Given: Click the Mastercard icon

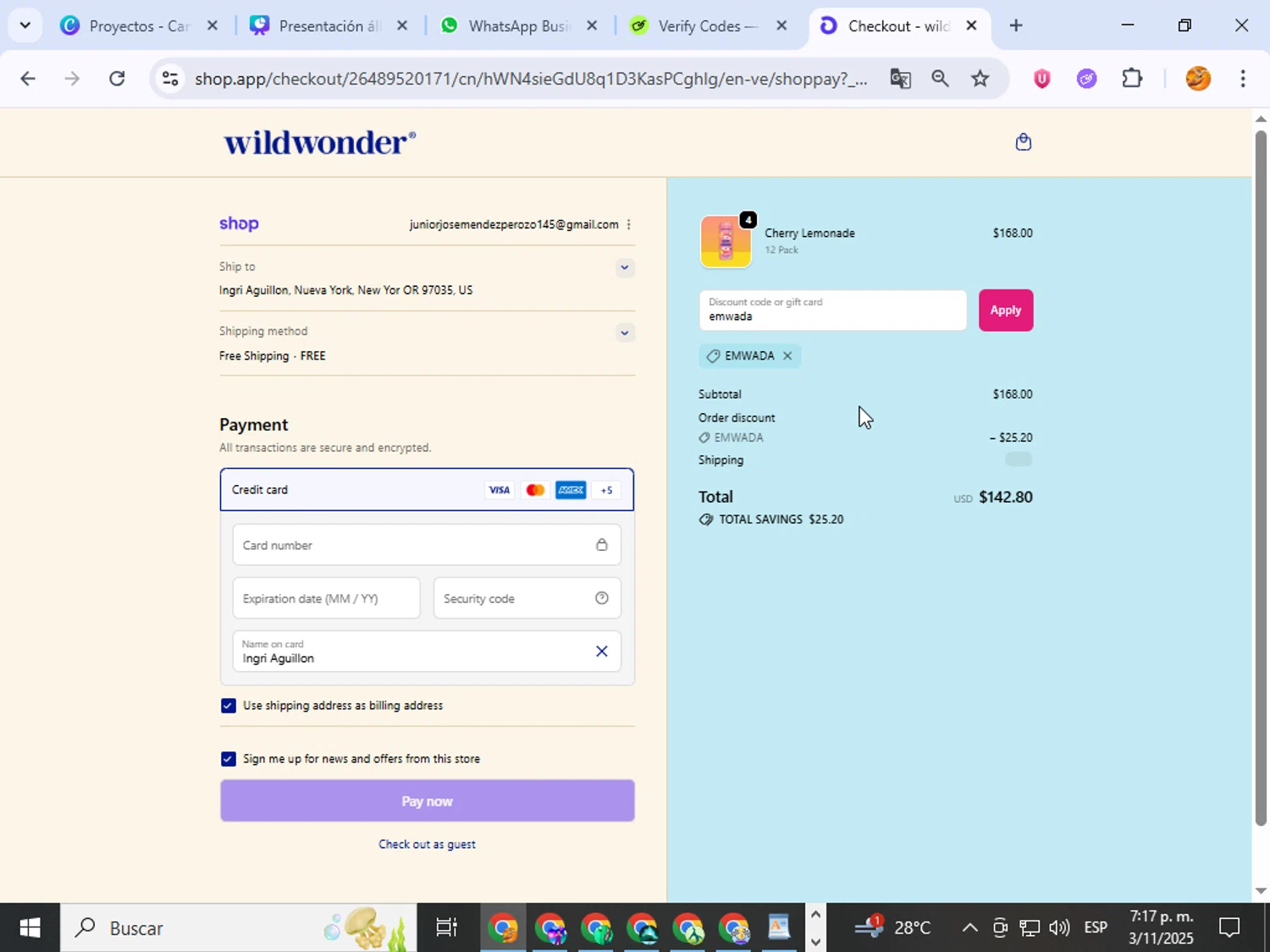Looking at the screenshot, I should tap(534, 490).
